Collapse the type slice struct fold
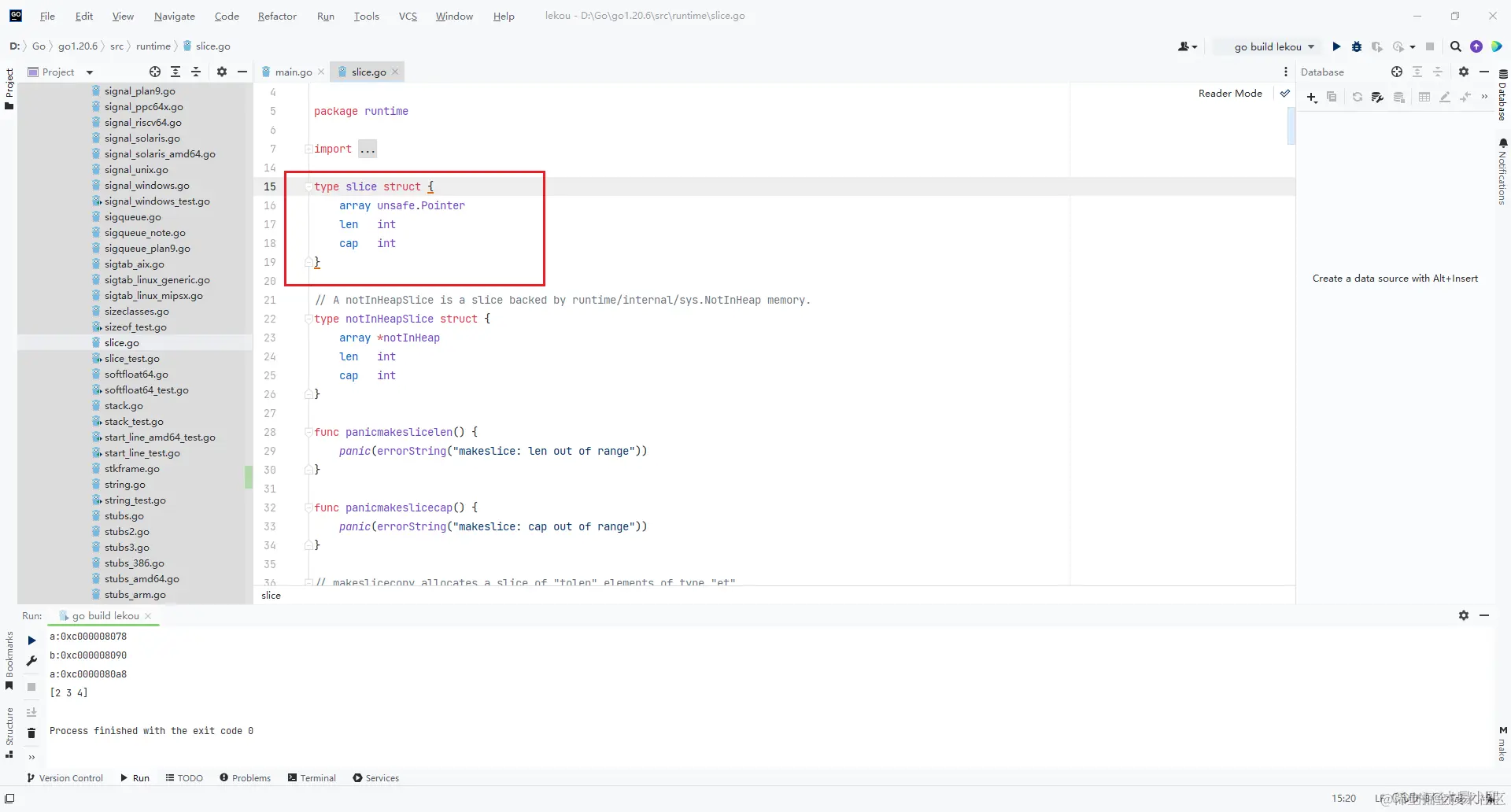 308,186
